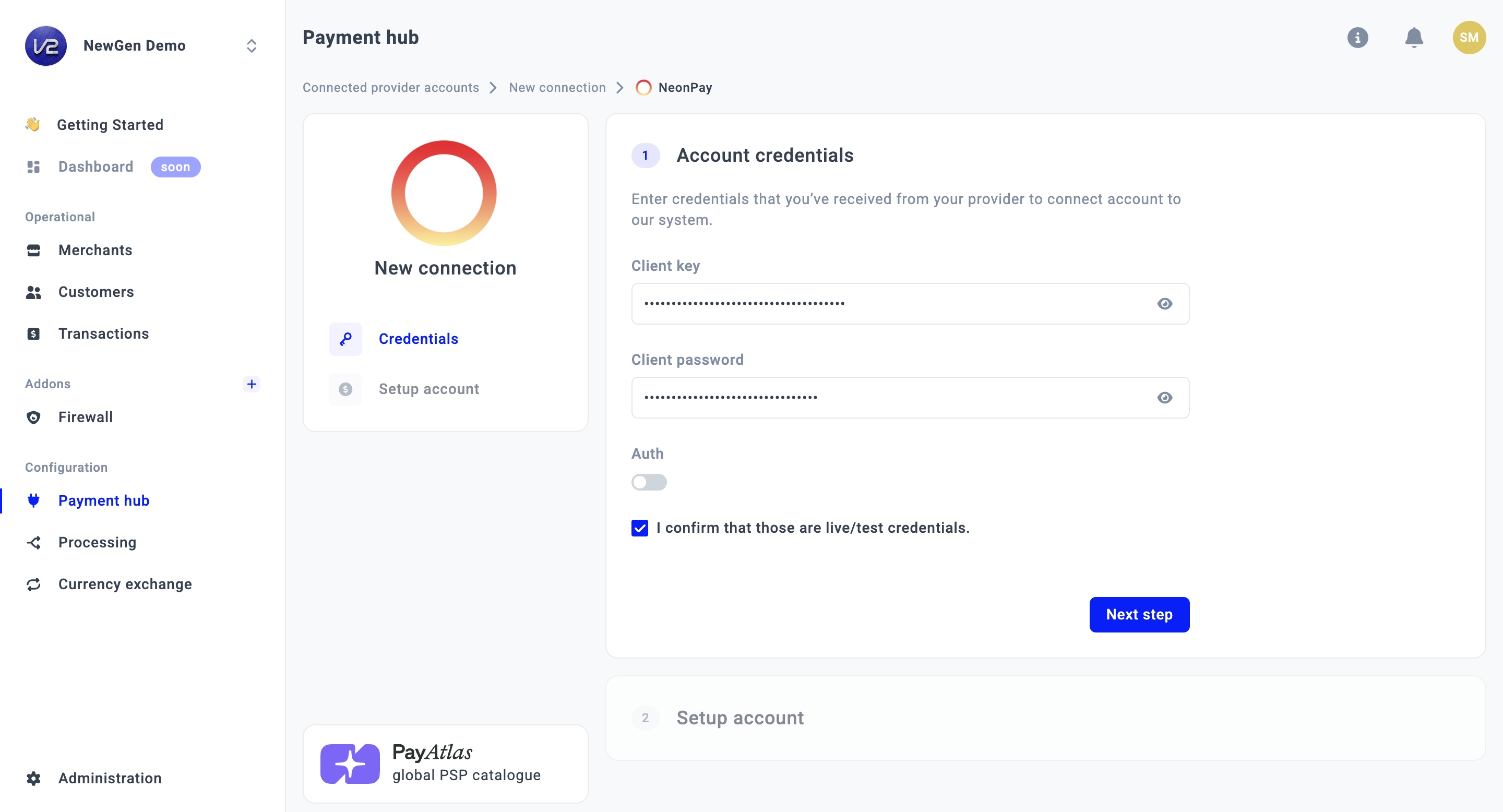Open notifications bell icon
The image size is (1503, 812).
coord(1413,38)
